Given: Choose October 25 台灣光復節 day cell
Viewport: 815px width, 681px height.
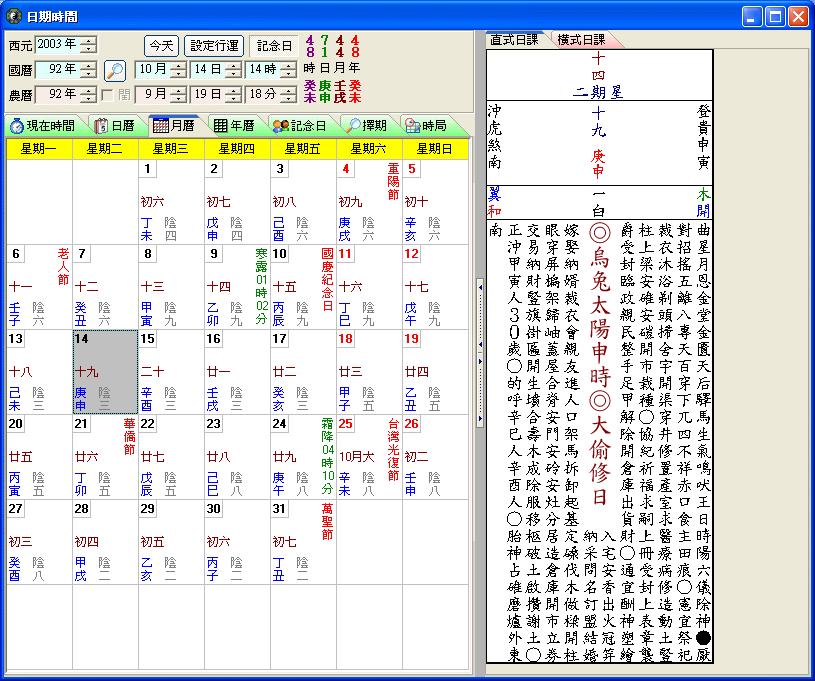Looking at the screenshot, I should [x=369, y=457].
